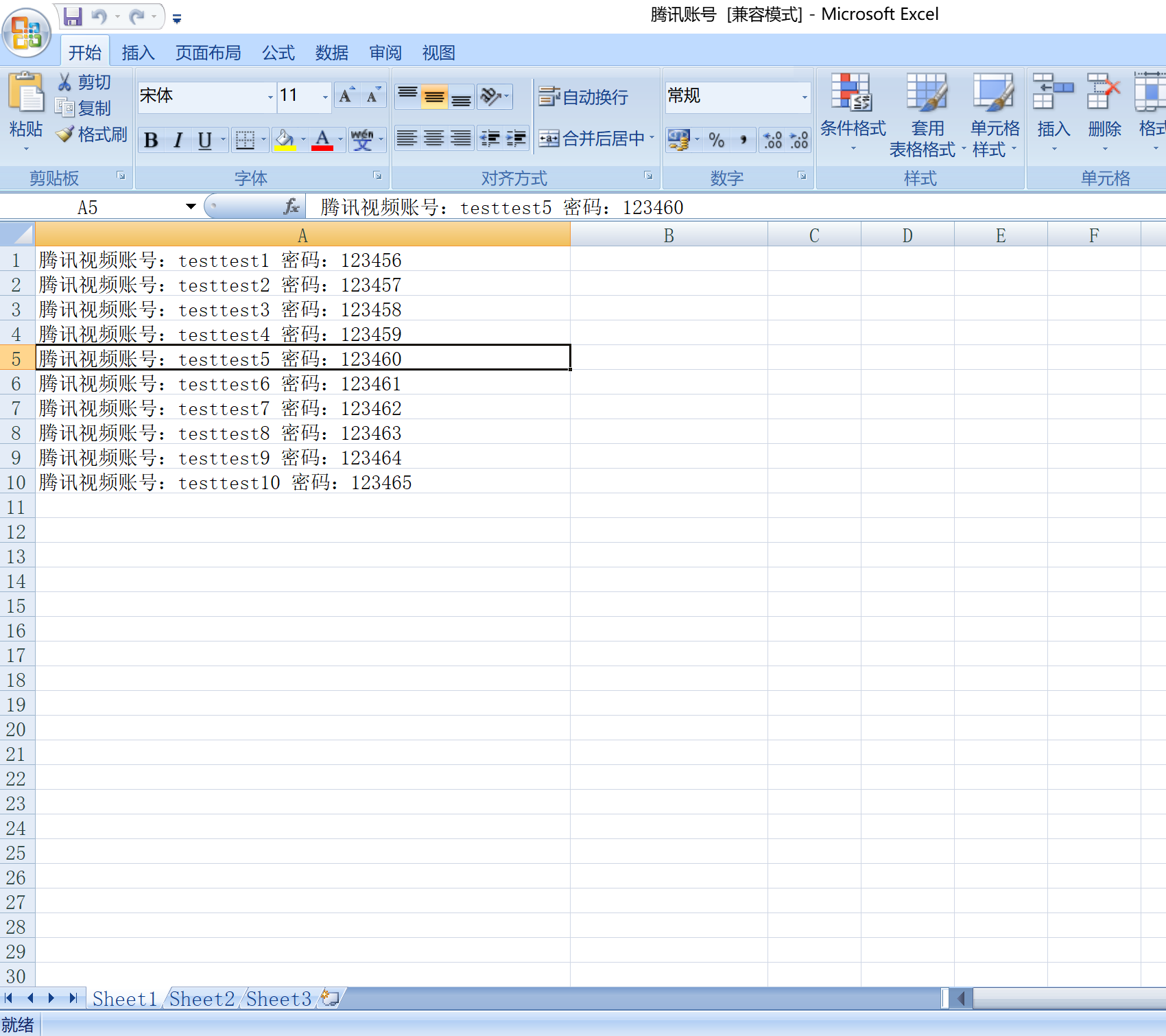This screenshot has height=1036, width=1166.
Task: Increase decimal places
Action: coord(773,140)
